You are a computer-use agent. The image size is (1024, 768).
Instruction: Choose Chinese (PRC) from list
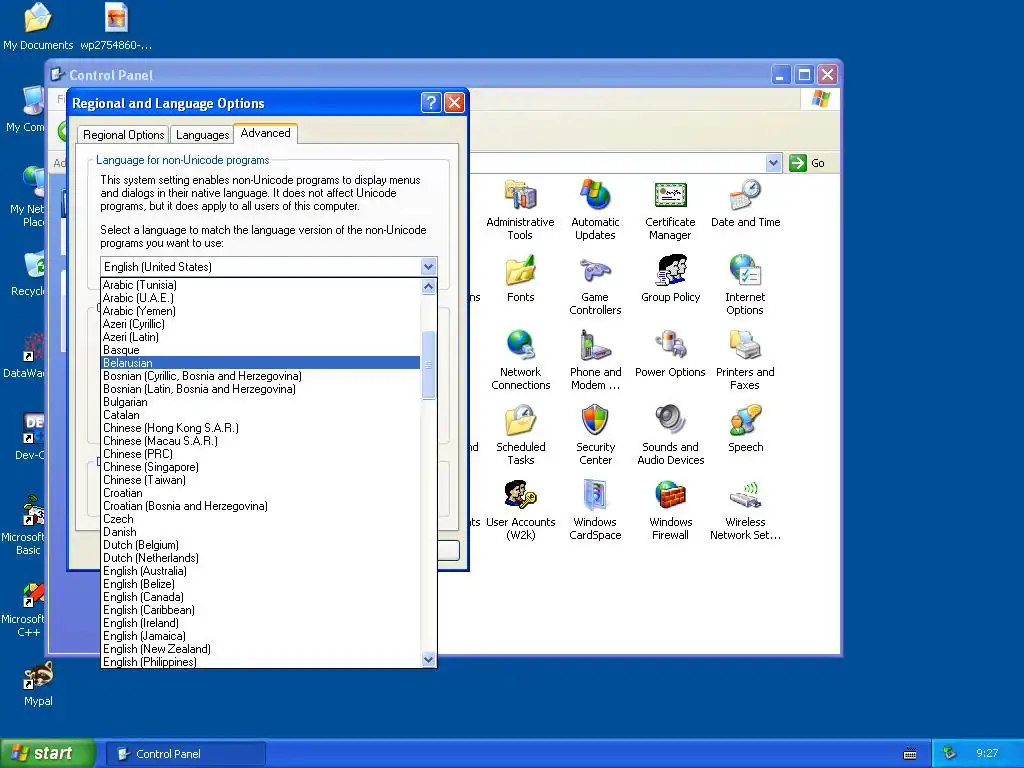pyautogui.click(x=261, y=454)
